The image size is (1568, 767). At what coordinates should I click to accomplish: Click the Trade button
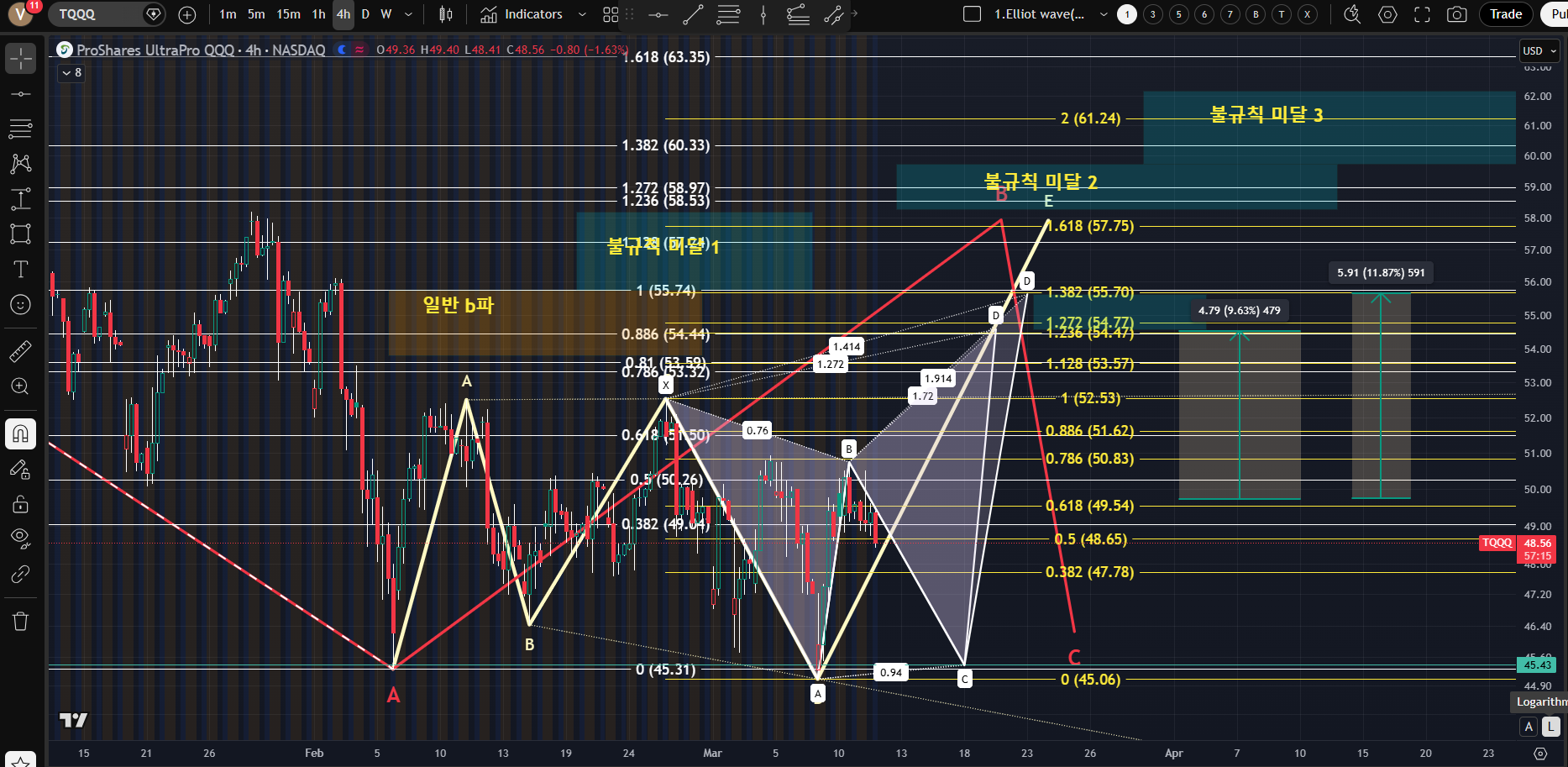[1505, 14]
